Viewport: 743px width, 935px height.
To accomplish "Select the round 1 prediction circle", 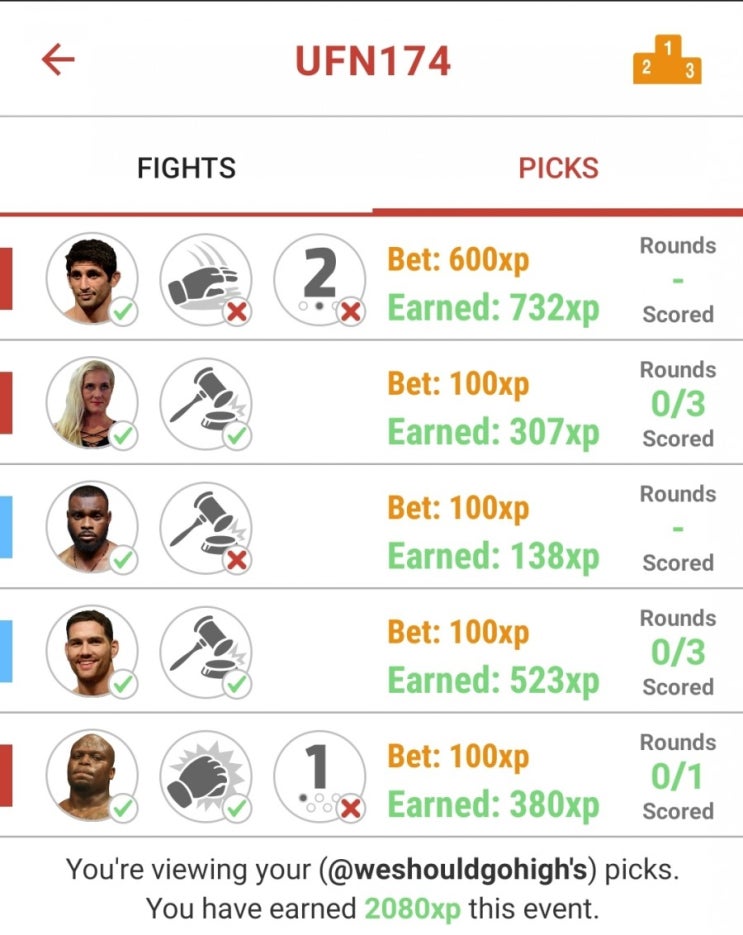I will (319, 776).
